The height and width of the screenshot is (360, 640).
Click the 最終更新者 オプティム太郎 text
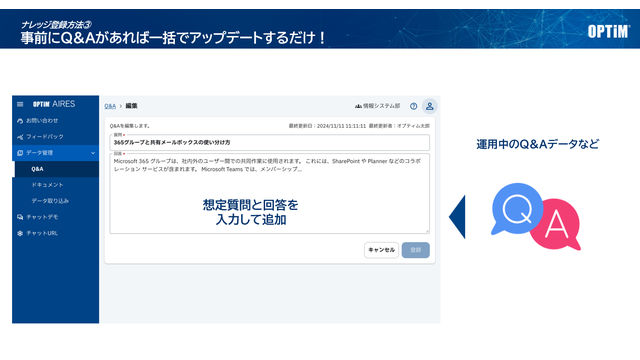tap(399, 126)
